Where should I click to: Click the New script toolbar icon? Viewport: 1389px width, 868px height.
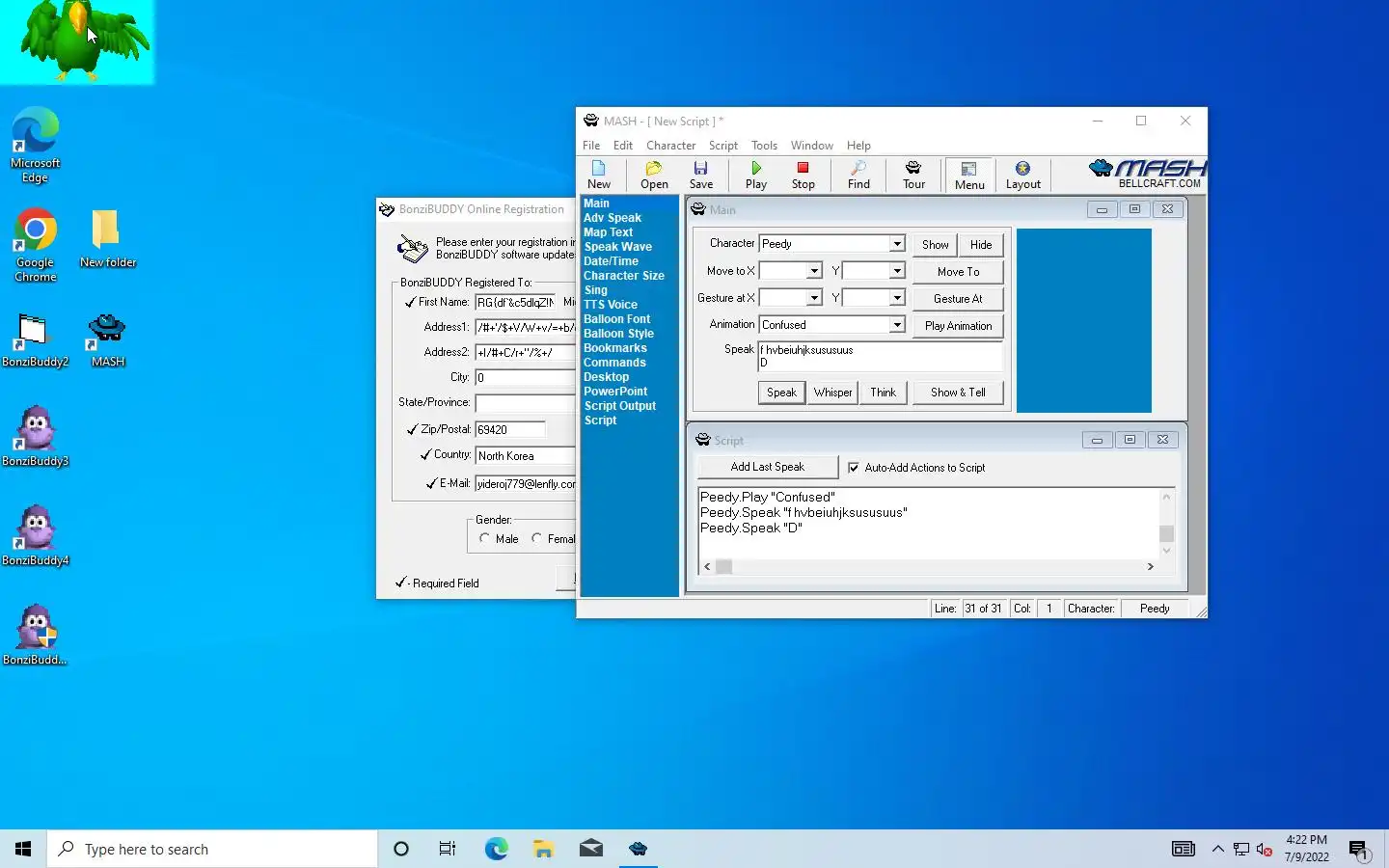point(598,176)
